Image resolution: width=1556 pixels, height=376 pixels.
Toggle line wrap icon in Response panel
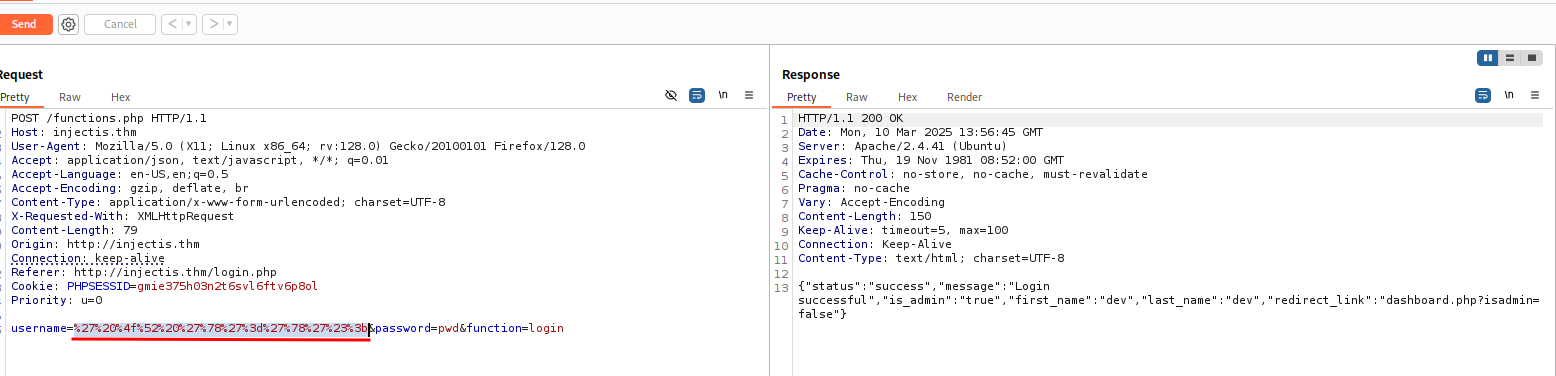coord(1483,96)
